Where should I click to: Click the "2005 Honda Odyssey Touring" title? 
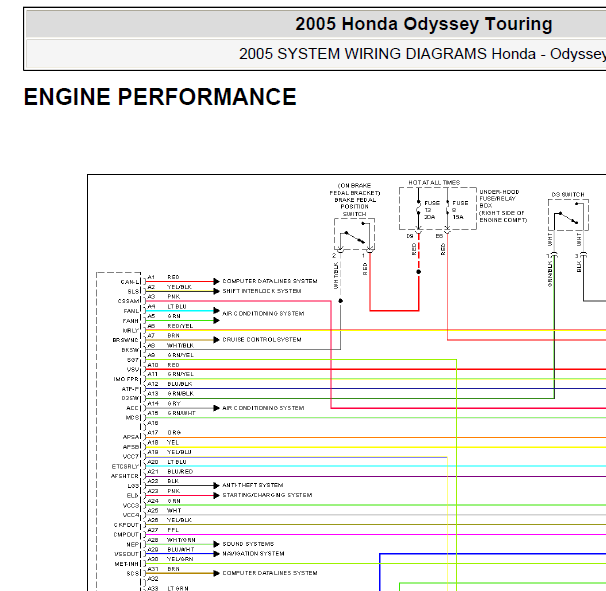click(x=424, y=24)
